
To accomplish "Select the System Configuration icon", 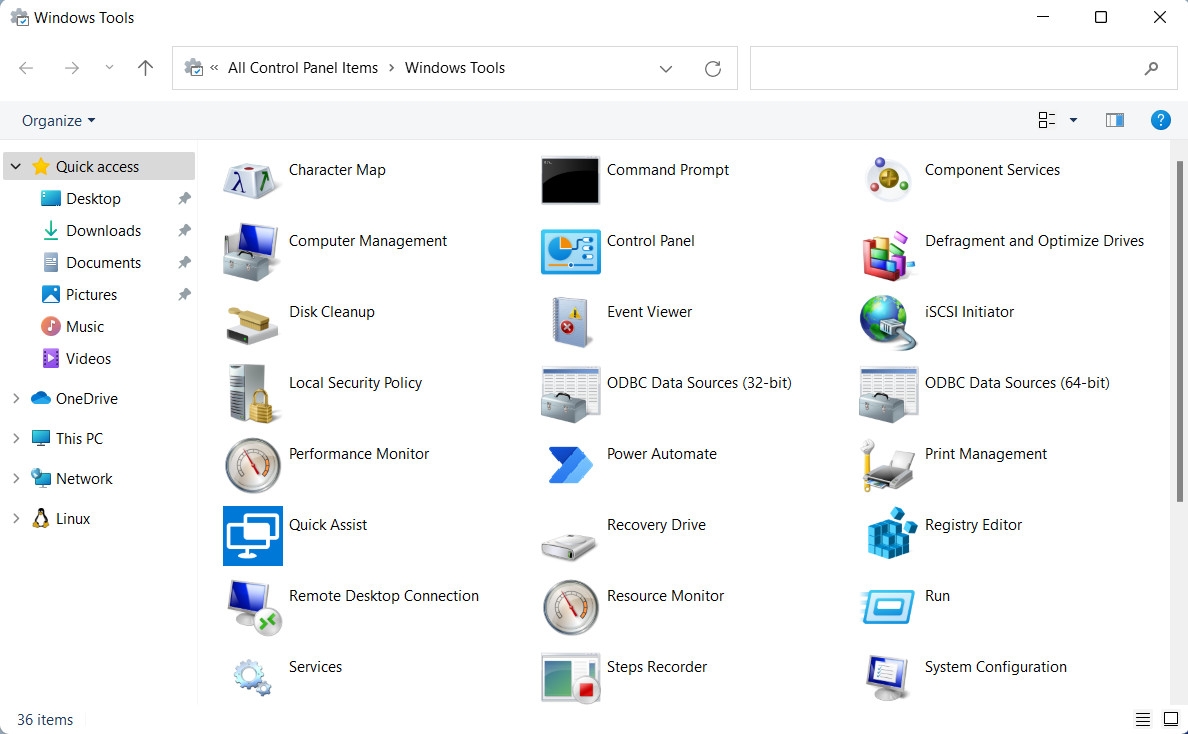I will tap(887, 677).
